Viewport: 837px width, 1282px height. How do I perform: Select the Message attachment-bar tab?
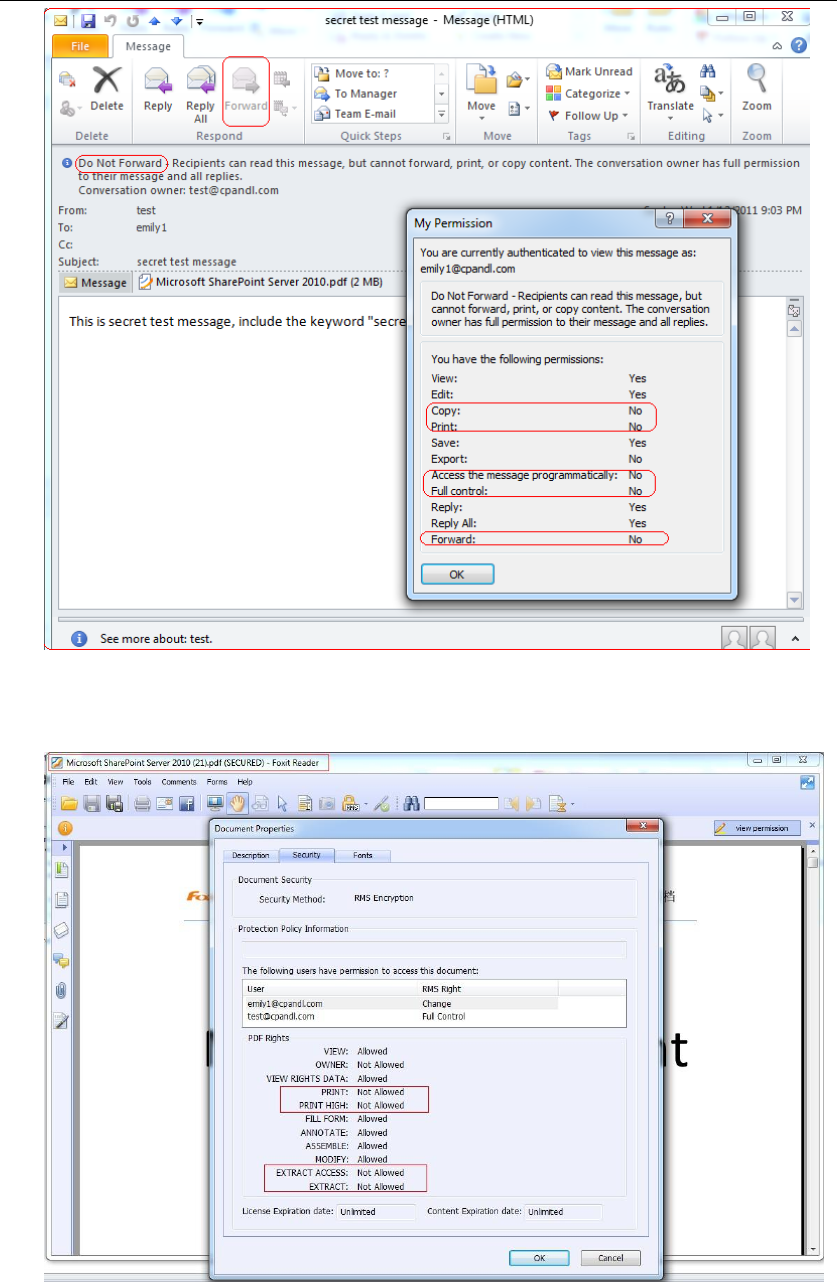tap(96, 282)
